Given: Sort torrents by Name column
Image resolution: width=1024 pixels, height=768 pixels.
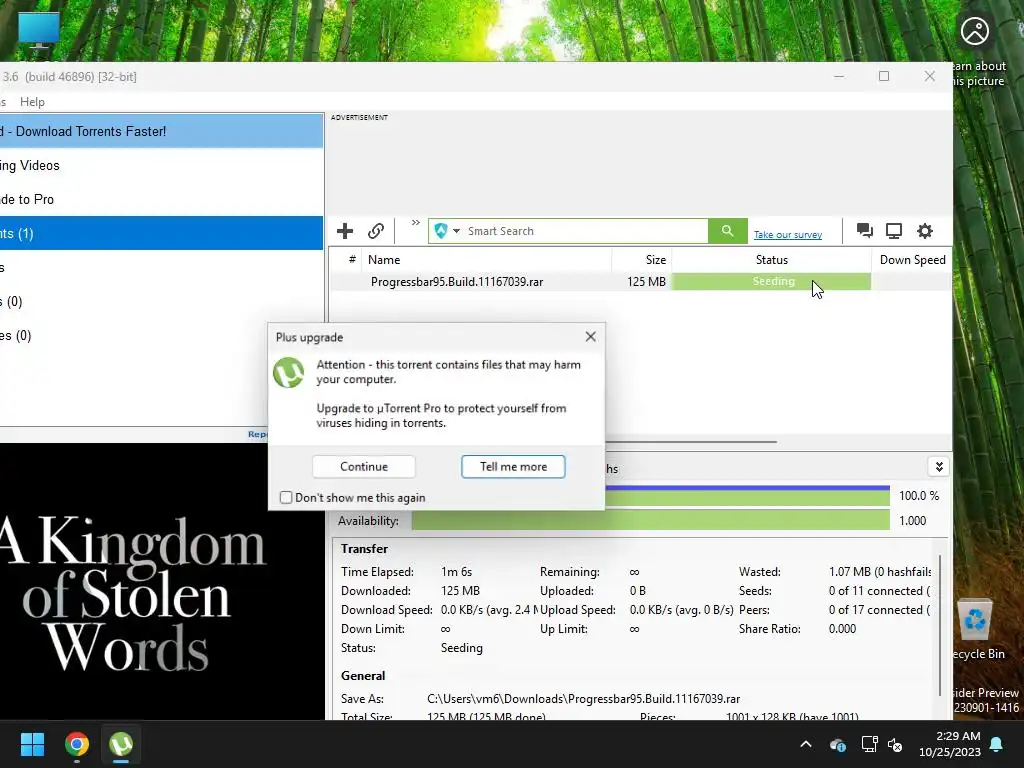Looking at the screenshot, I should [487, 259].
